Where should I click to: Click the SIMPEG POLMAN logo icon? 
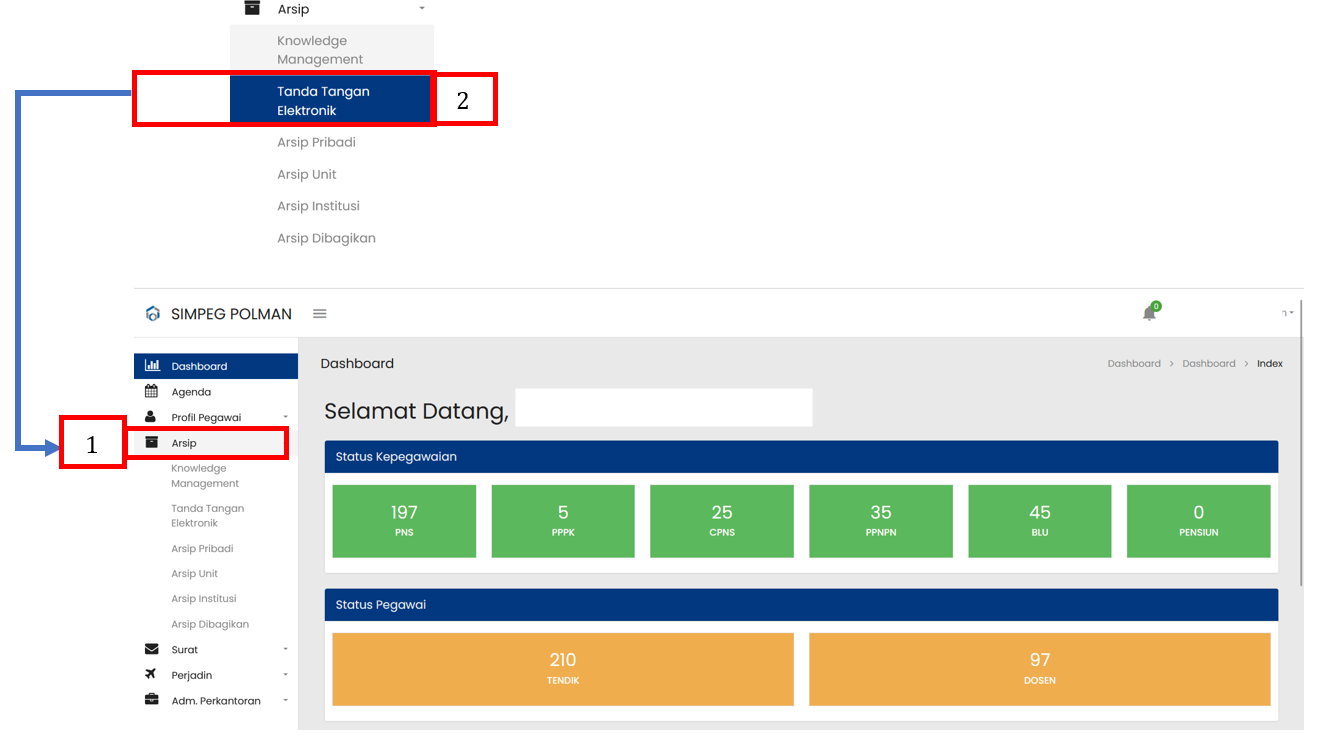pos(153,314)
